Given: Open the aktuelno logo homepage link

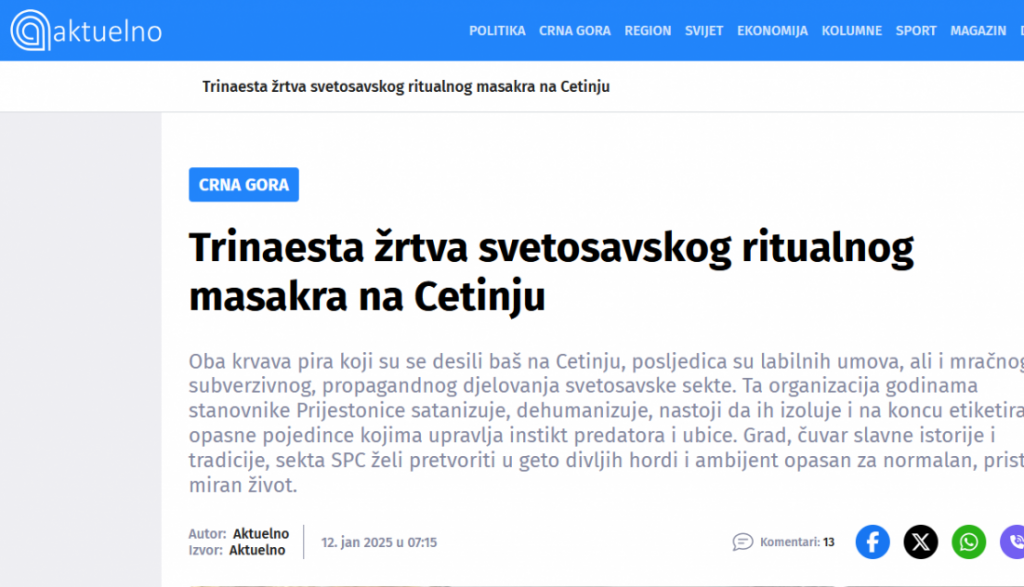Looking at the screenshot, I should (86, 30).
